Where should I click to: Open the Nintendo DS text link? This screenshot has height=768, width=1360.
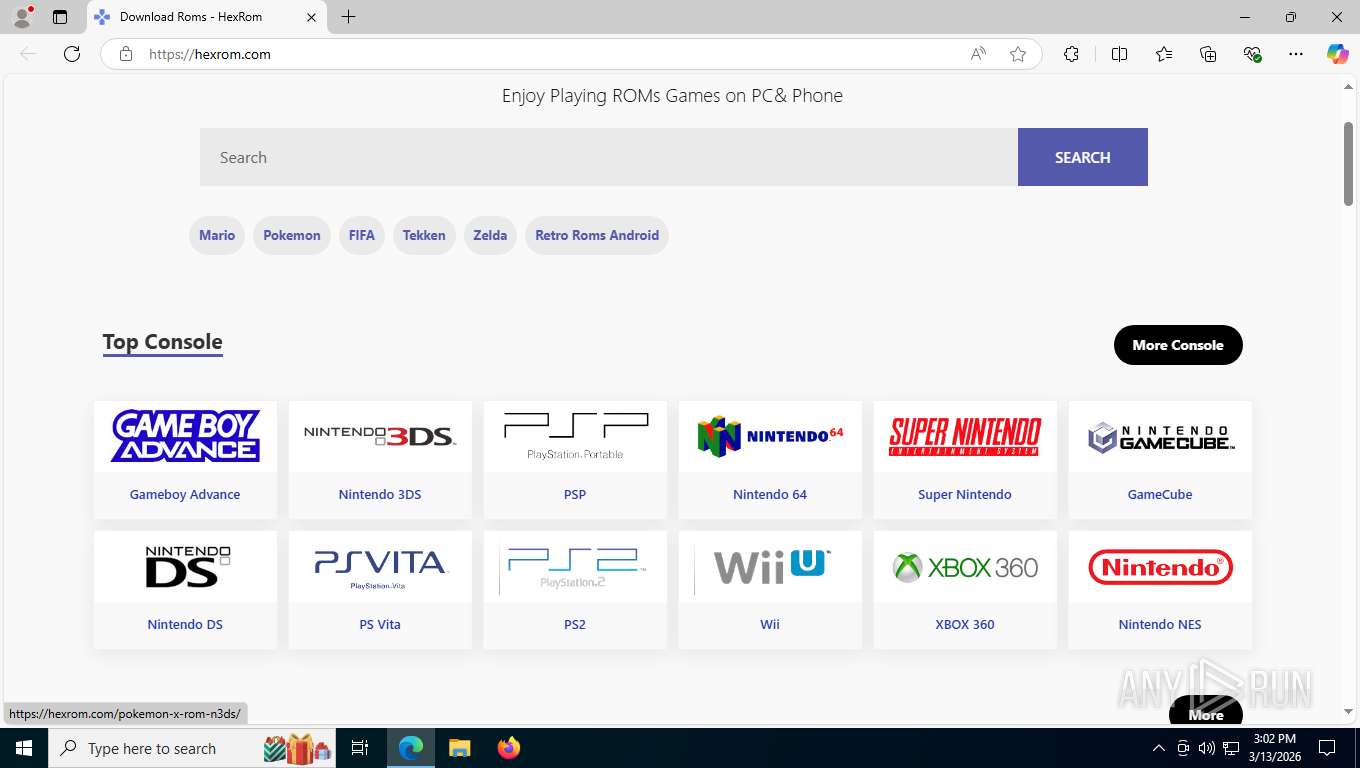pyautogui.click(x=185, y=624)
